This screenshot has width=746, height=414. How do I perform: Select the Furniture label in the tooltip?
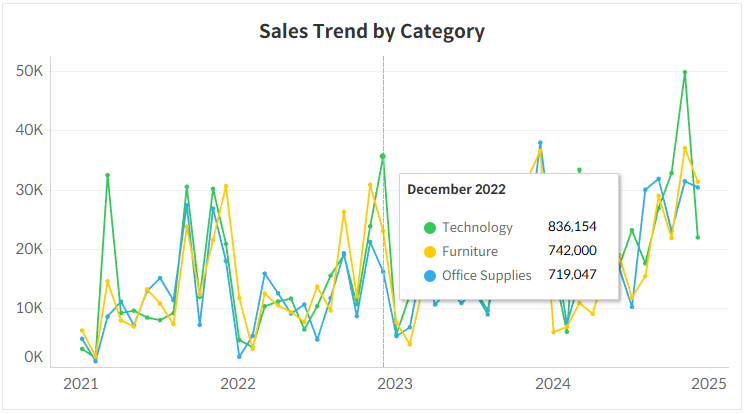click(470, 252)
